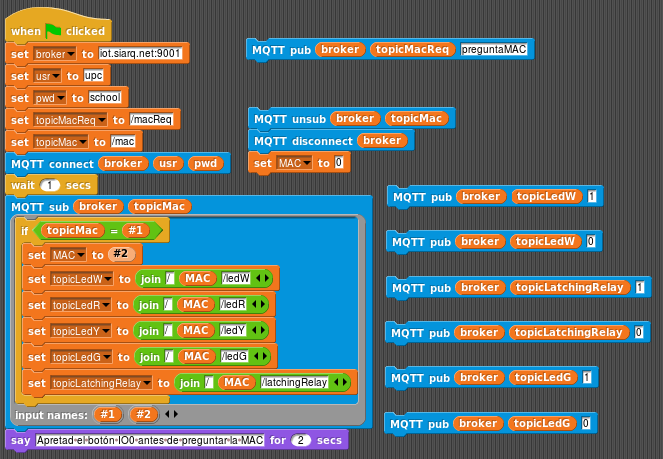
Task: Click the pwd variable in MQTT connect
Action: (x=205, y=163)
